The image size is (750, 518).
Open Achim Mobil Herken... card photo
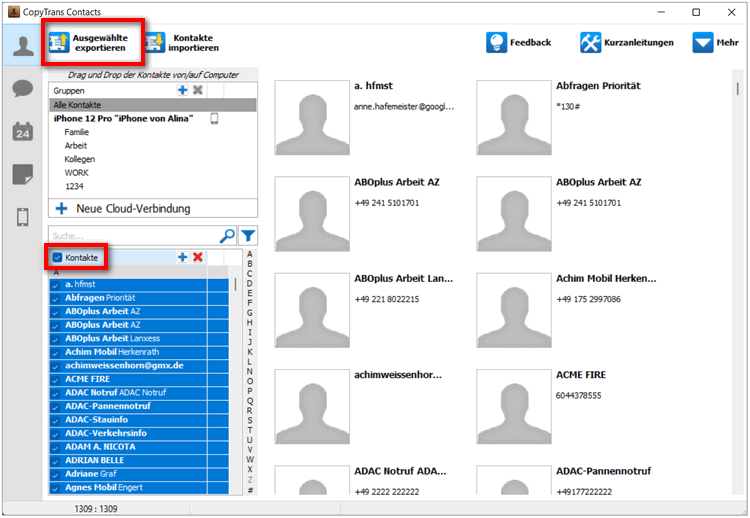click(x=514, y=310)
